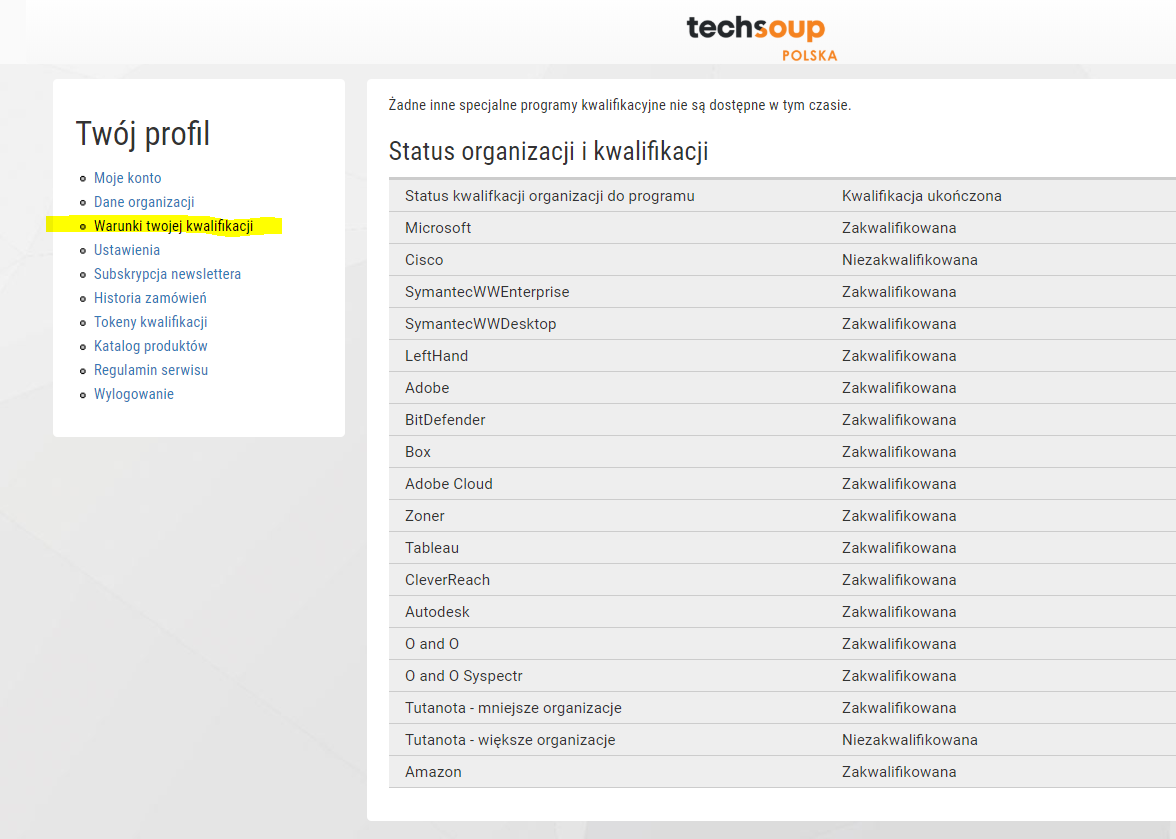The image size is (1176, 839).
Task: Select the Microsoft row label
Action: [438, 228]
